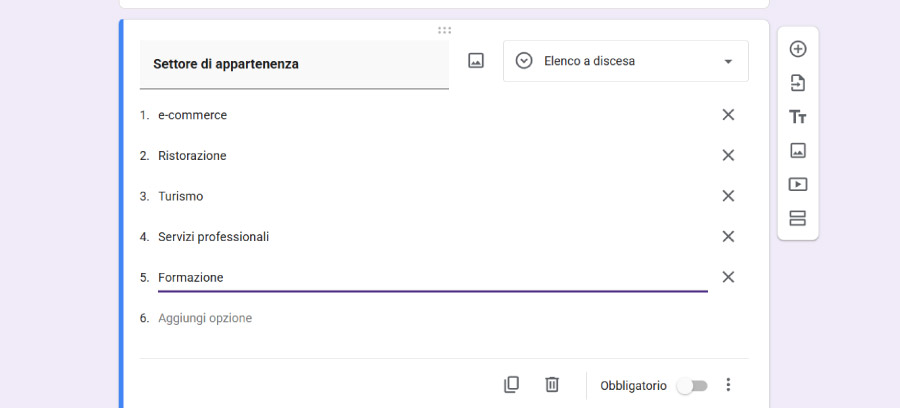Remove the Ristorazione option
This screenshot has width=900, height=408.
coord(728,155)
